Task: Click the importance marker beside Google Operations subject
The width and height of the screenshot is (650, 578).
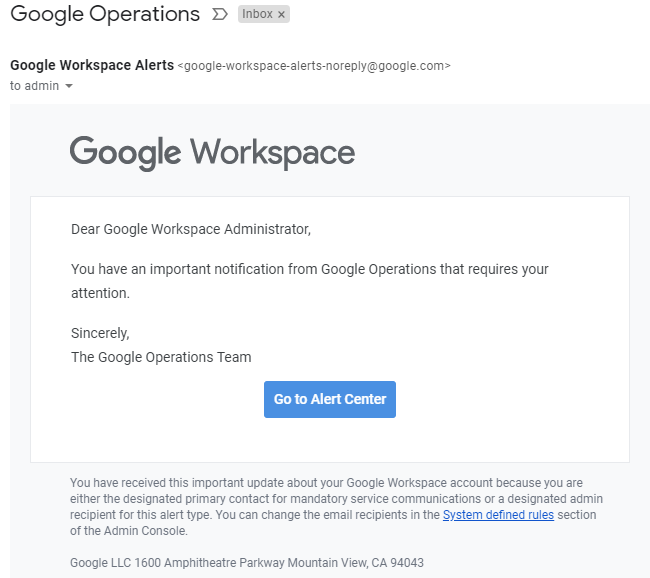Action: pos(220,15)
